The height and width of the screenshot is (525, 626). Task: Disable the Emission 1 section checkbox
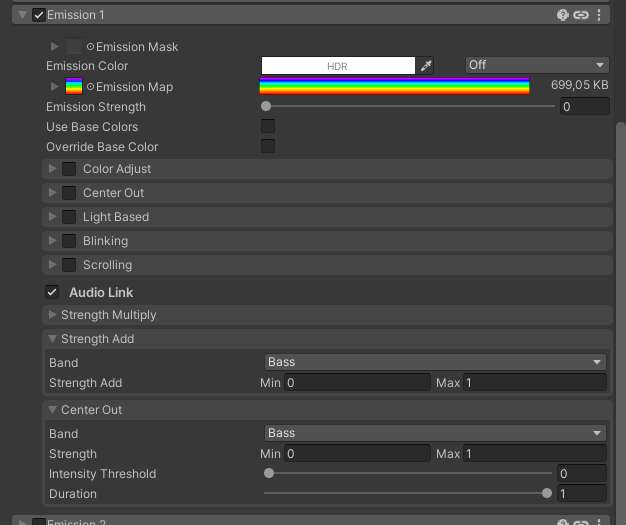click(38, 15)
